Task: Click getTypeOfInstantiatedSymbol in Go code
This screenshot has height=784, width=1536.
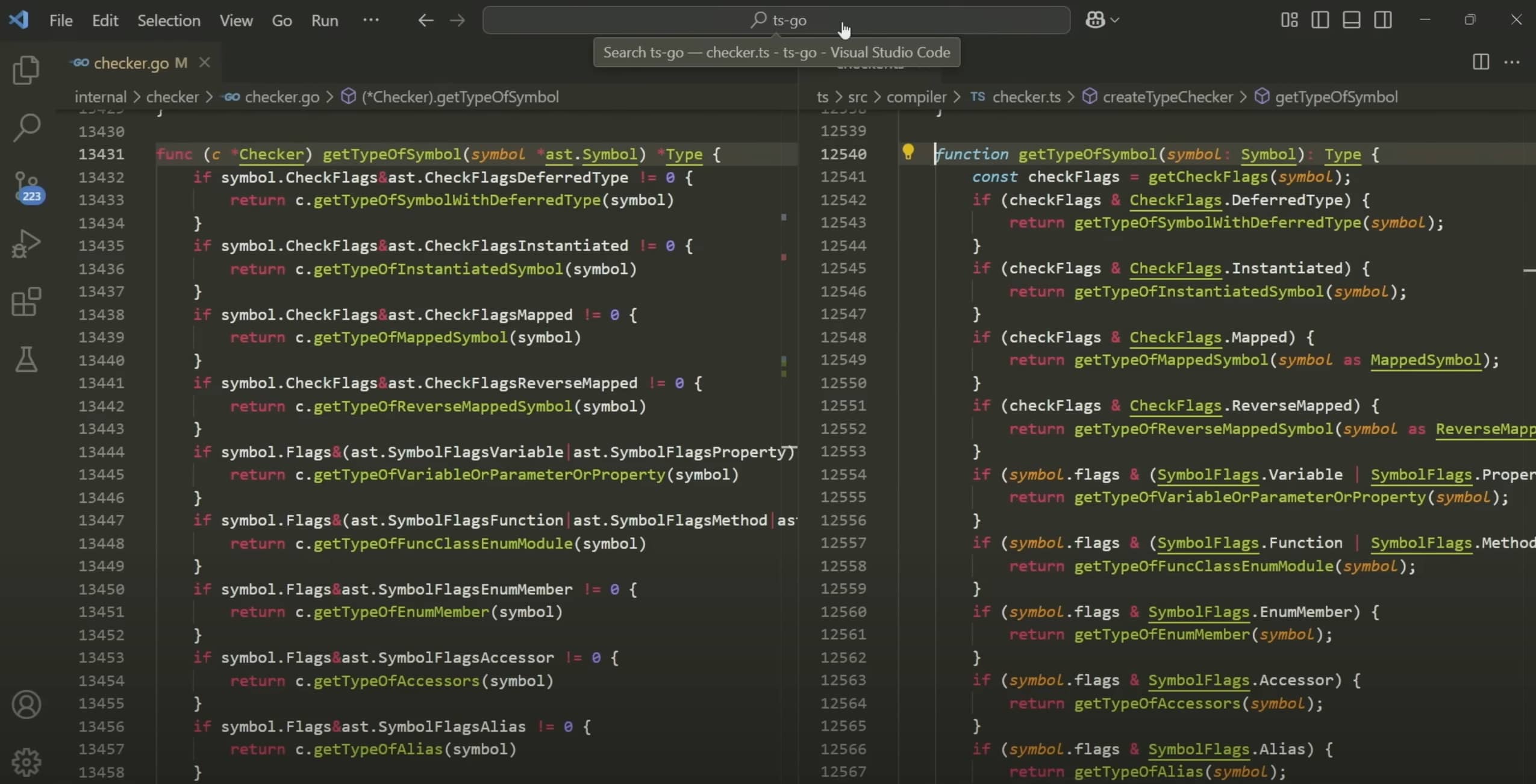Action: [438, 269]
